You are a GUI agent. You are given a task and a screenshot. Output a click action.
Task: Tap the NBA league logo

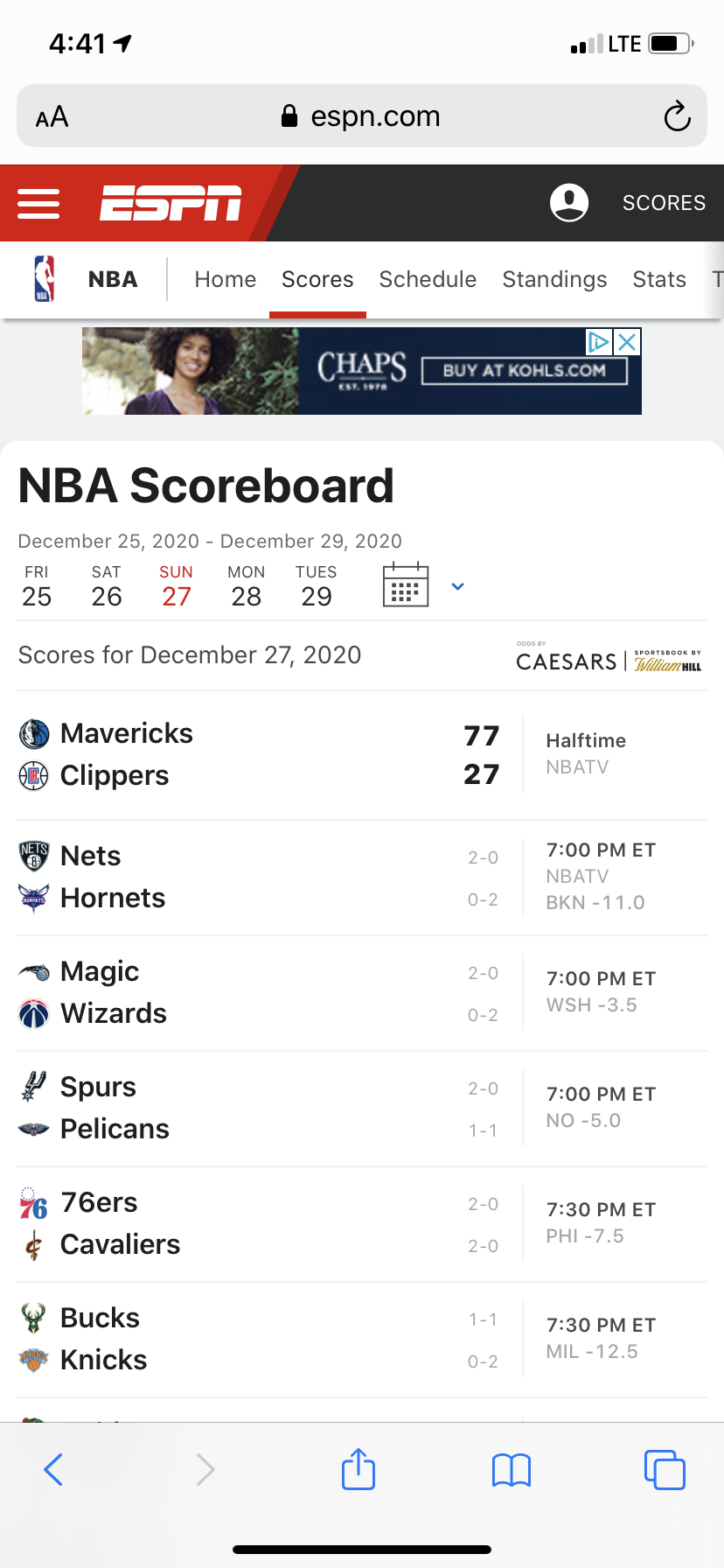click(44, 279)
